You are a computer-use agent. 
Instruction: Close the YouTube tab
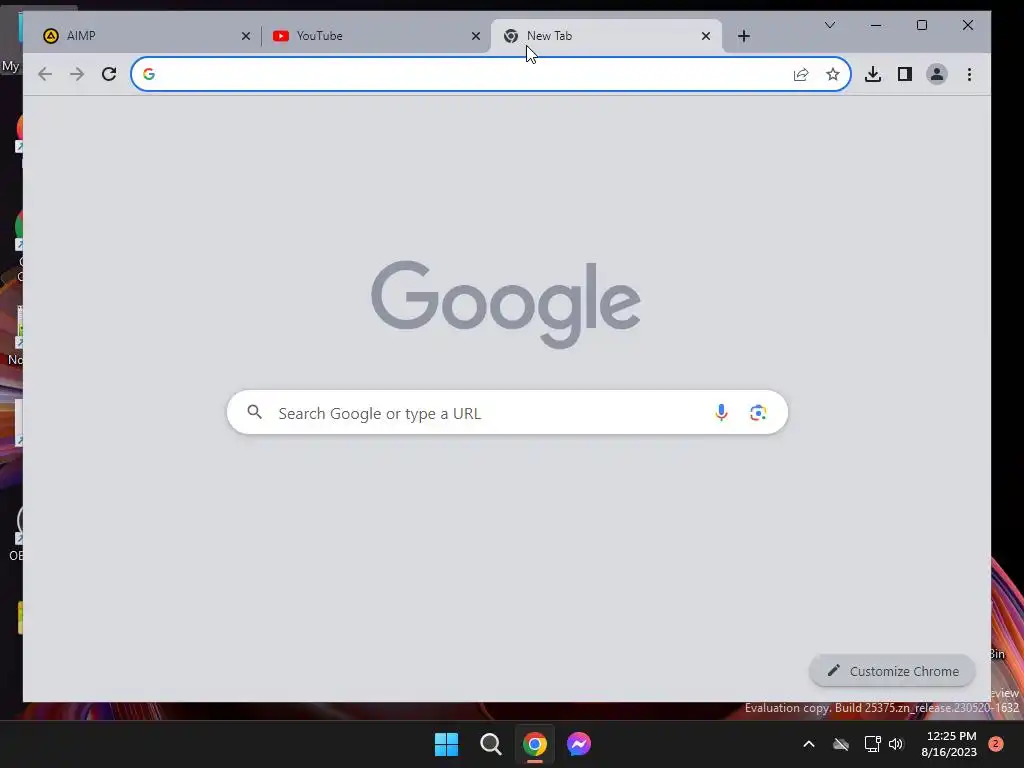tap(476, 36)
